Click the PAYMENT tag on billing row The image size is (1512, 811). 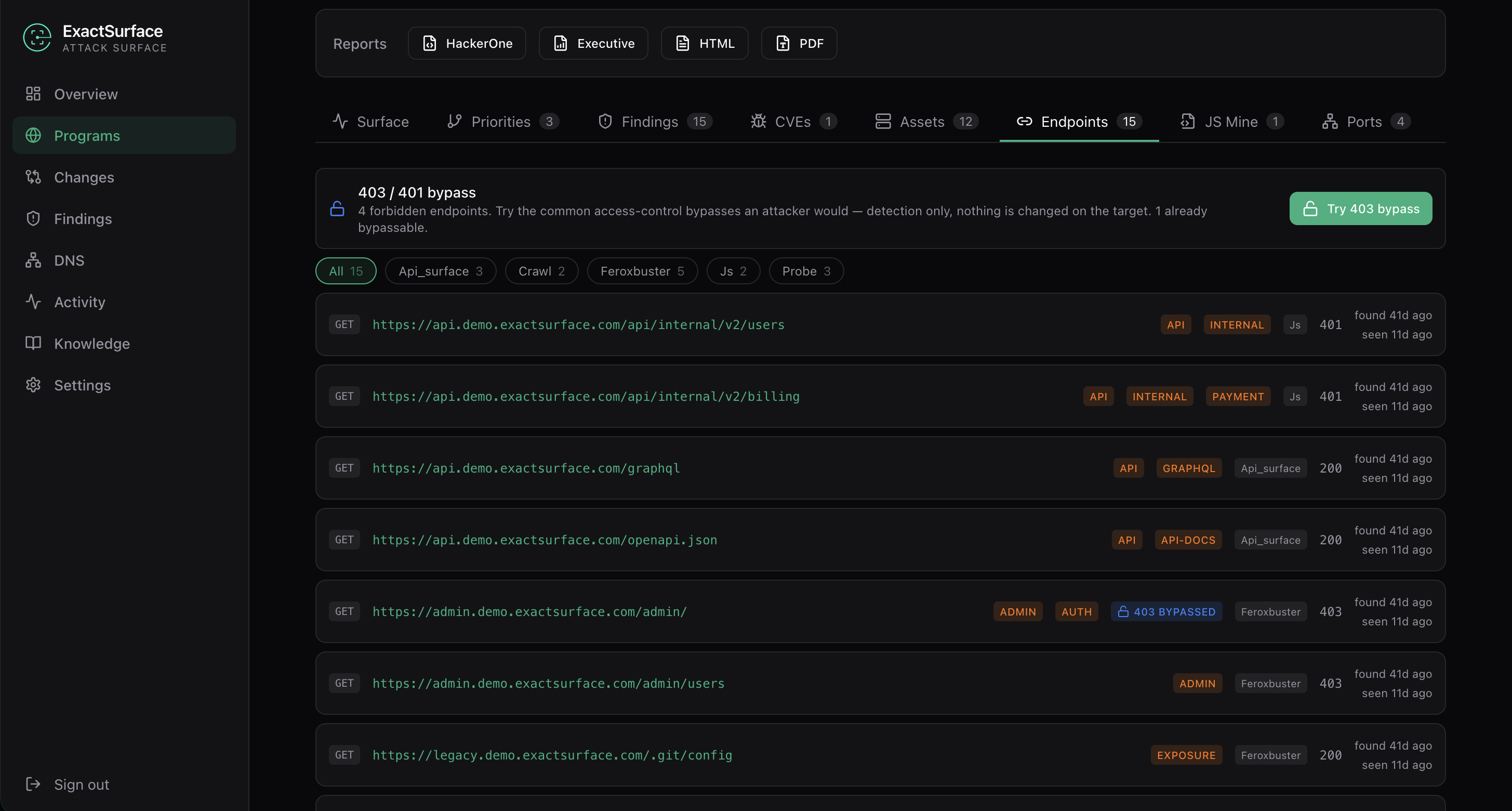(x=1238, y=396)
